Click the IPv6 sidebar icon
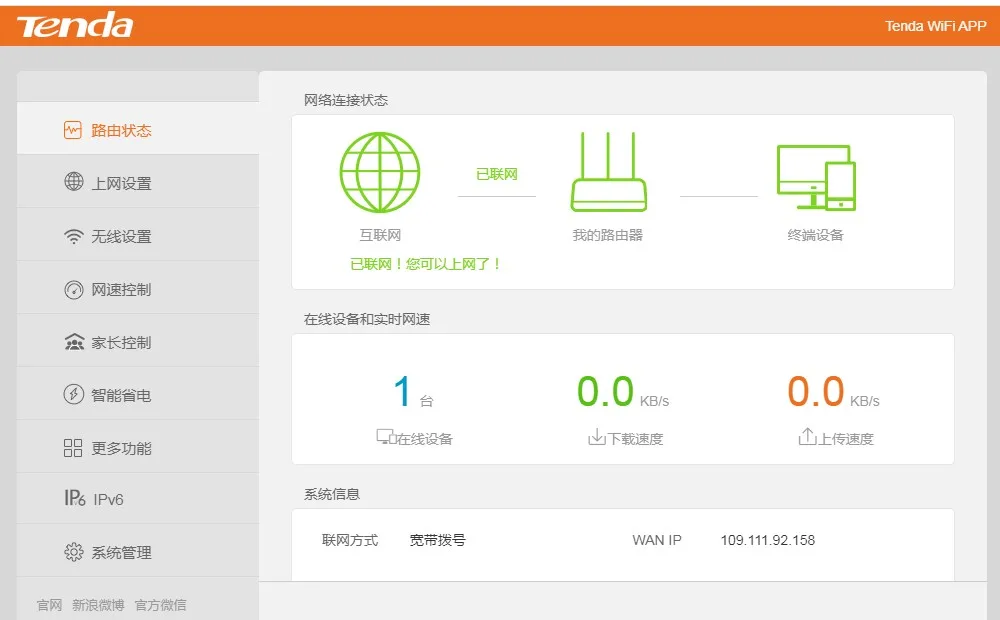Screen dimensions: 1000x620 point(75,498)
